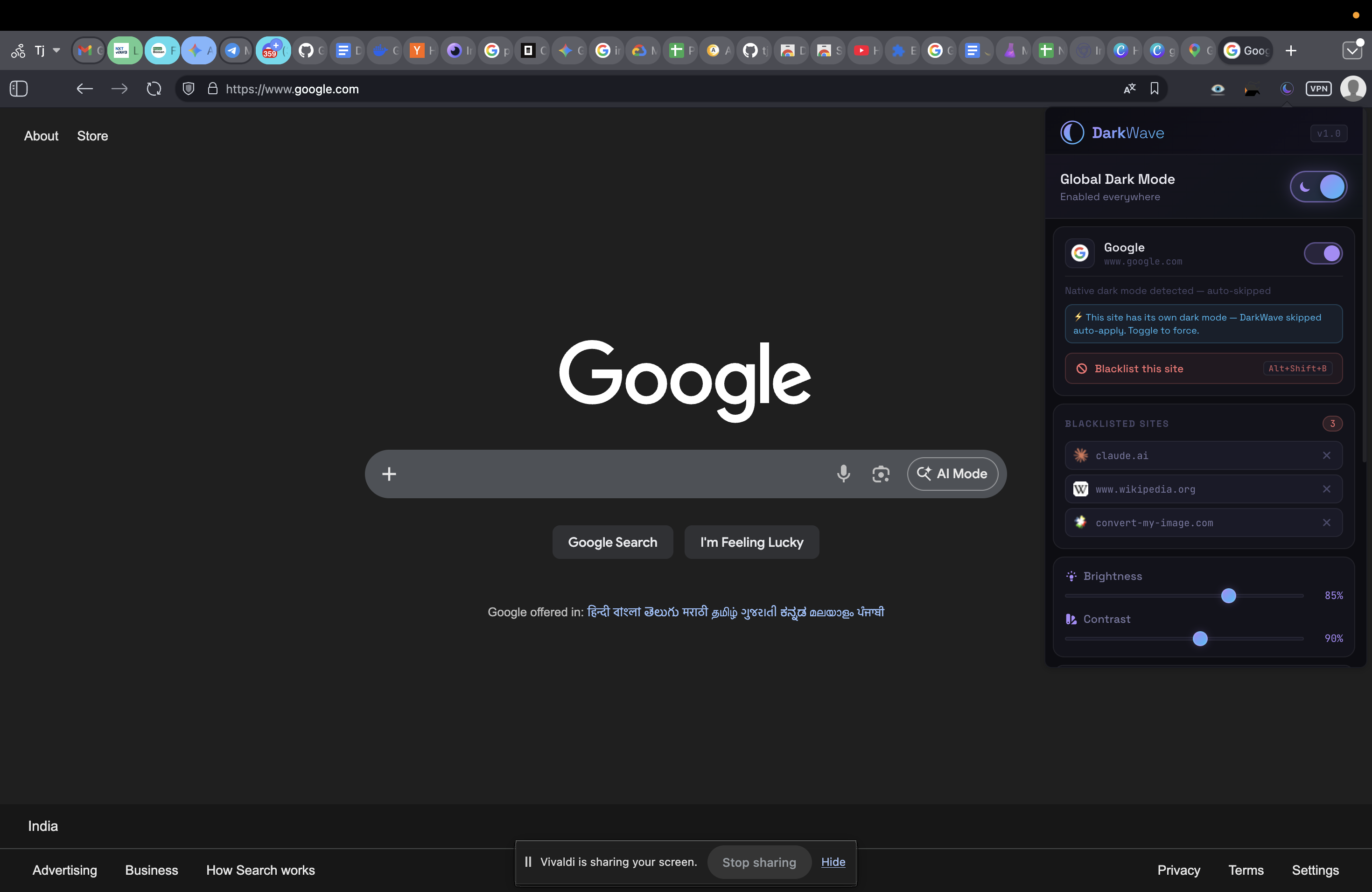Toggle dark mode for www.google.com
Screen dimensions: 1372x892
click(1323, 253)
